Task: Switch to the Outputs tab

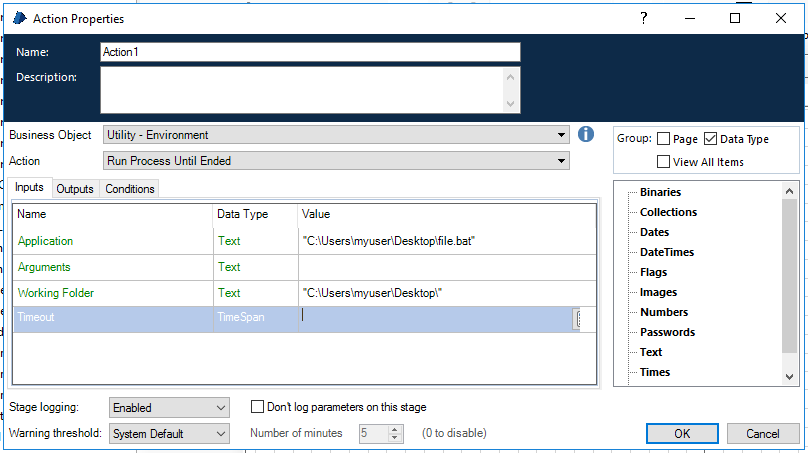Action: pos(75,189)
